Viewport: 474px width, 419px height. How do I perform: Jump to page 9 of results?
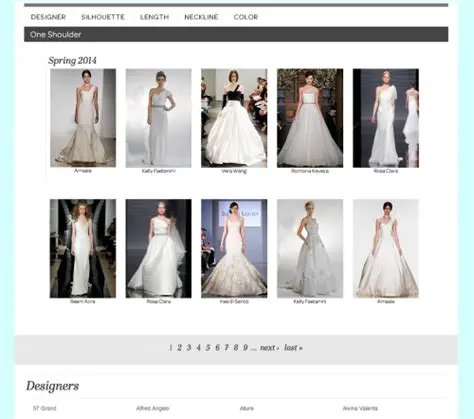[x=245, y=348]
